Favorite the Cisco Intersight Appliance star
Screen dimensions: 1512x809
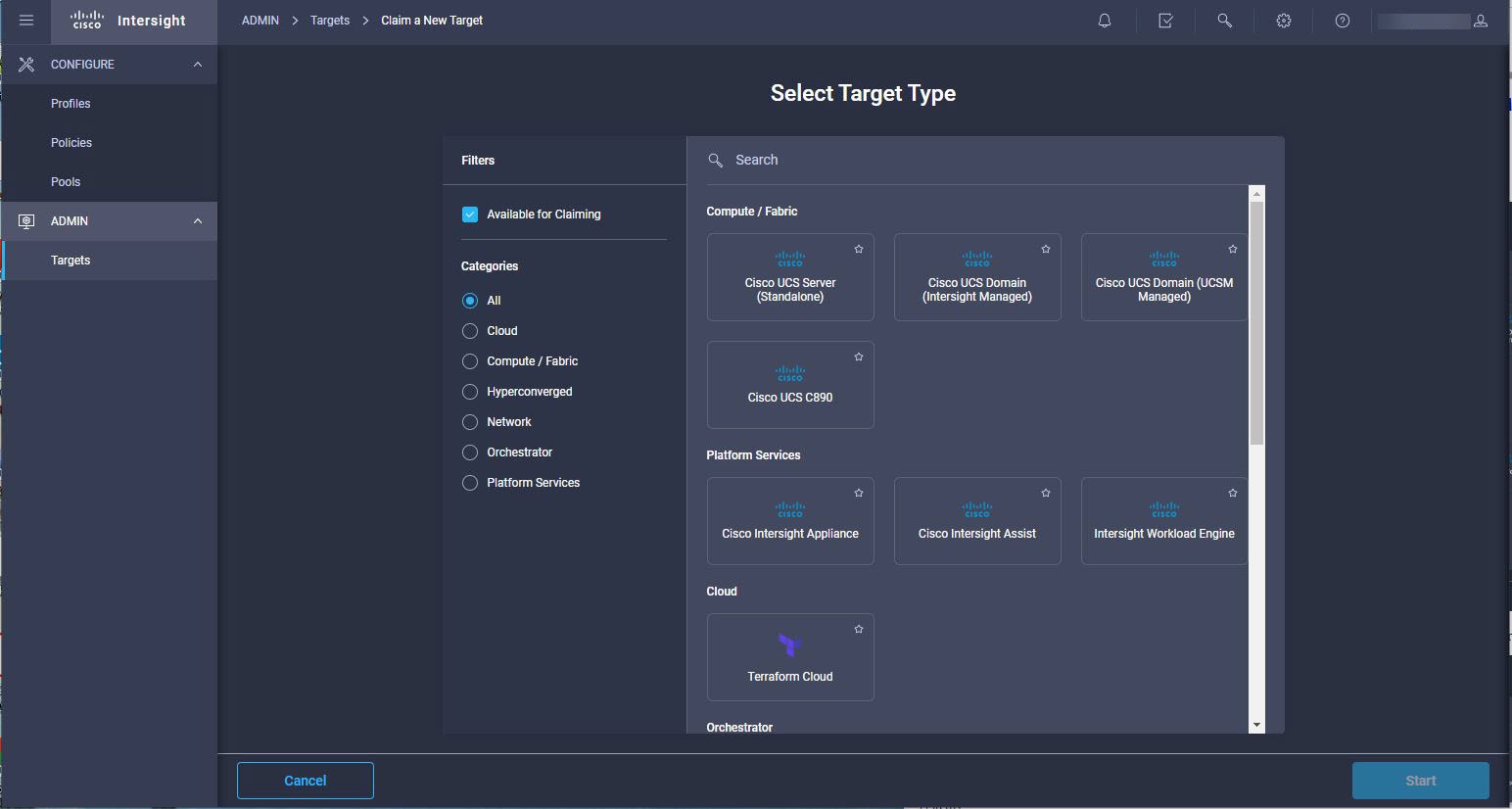(859, 493)
